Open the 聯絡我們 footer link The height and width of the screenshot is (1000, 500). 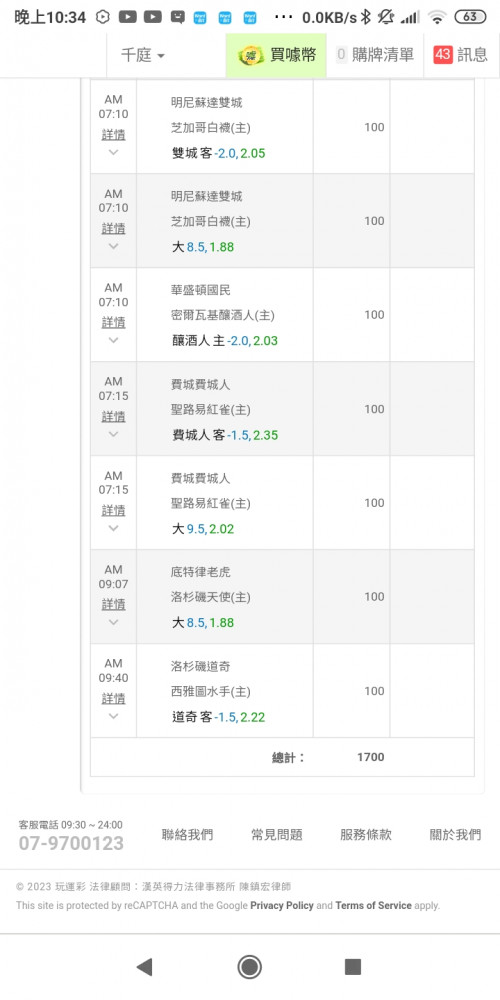[188, 834]
